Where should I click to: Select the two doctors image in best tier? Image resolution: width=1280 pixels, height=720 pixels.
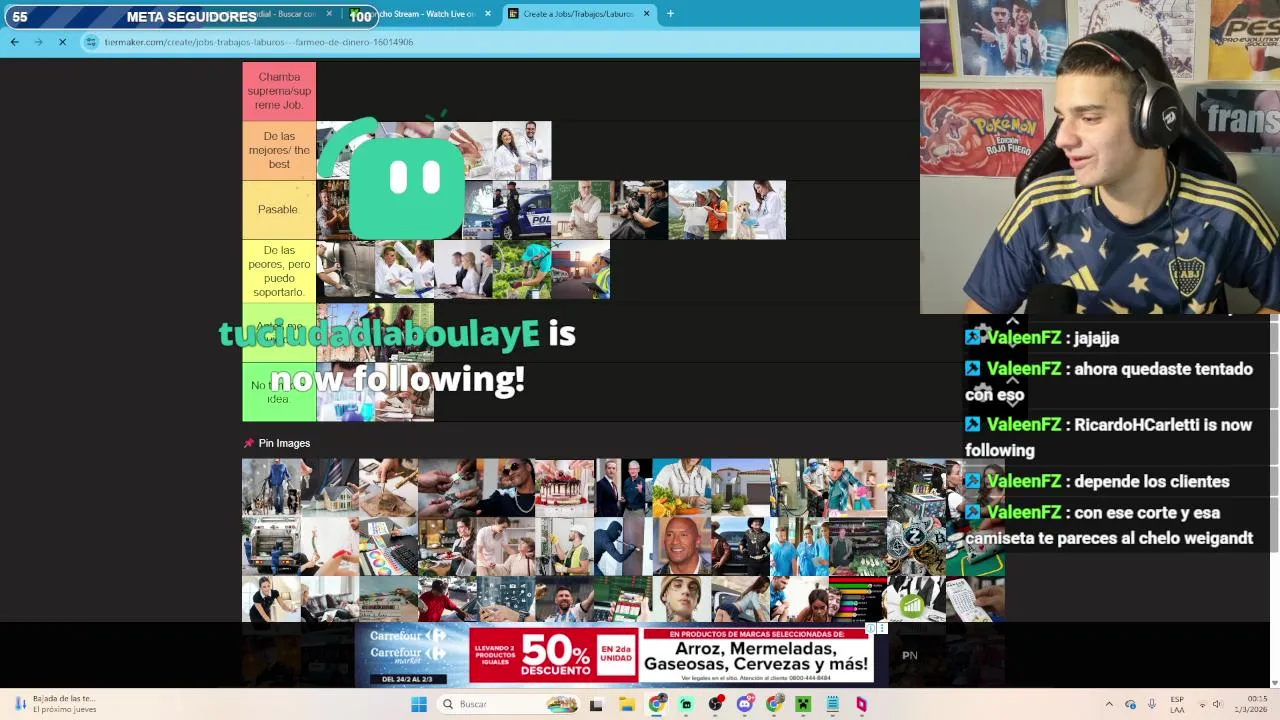point(521,150)
